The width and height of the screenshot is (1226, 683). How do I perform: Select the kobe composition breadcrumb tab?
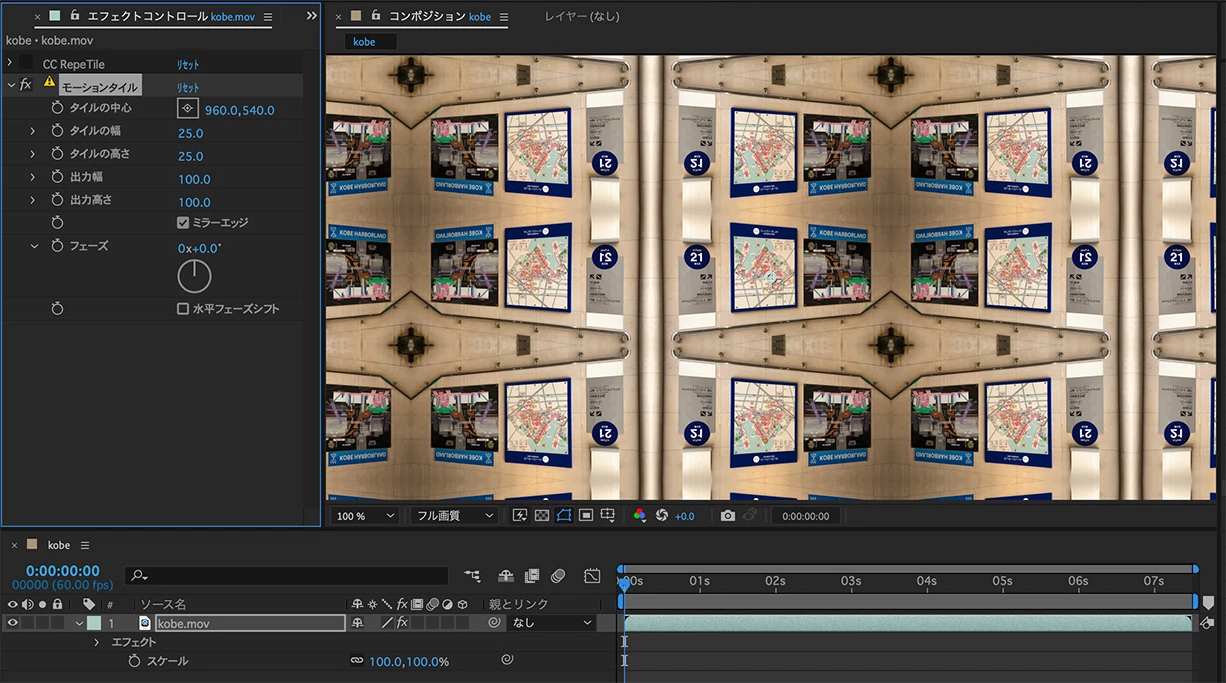(371, 41)
